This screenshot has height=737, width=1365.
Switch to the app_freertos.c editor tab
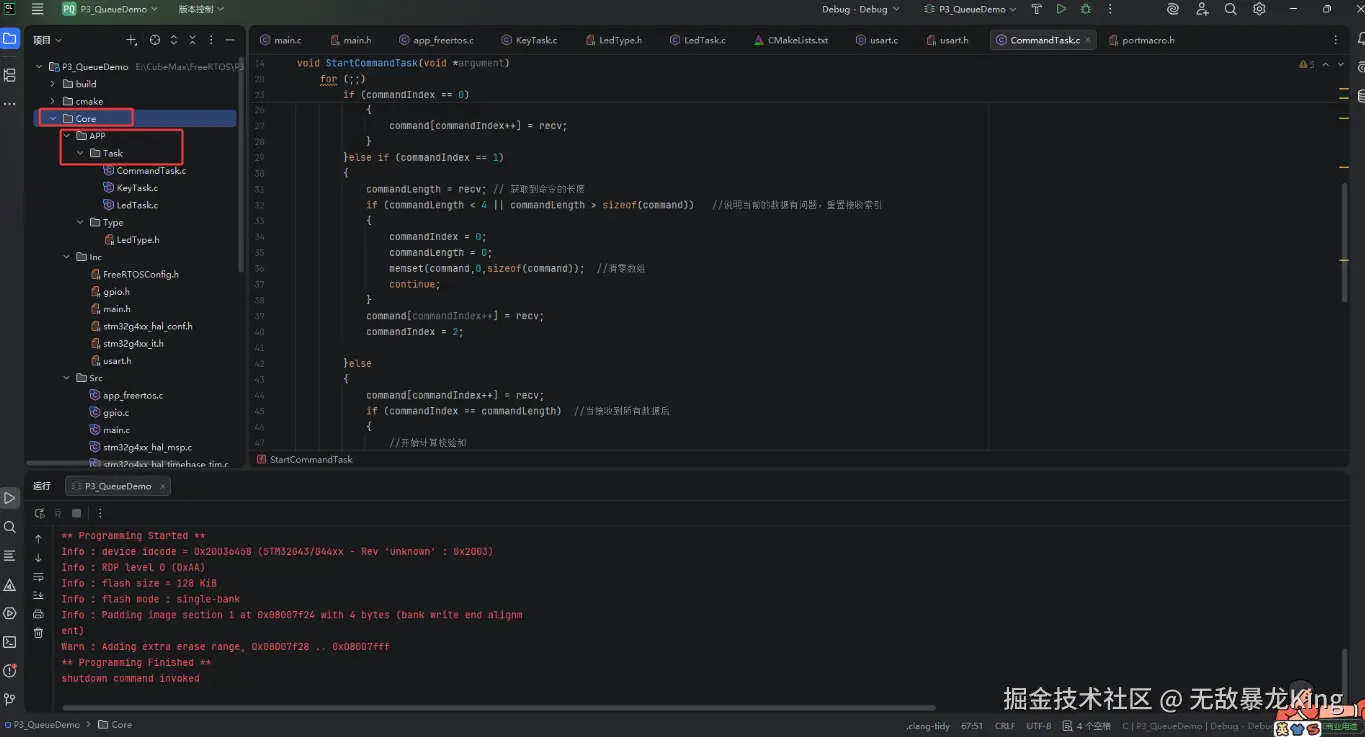pyautogui.click(x=442, y=41)
